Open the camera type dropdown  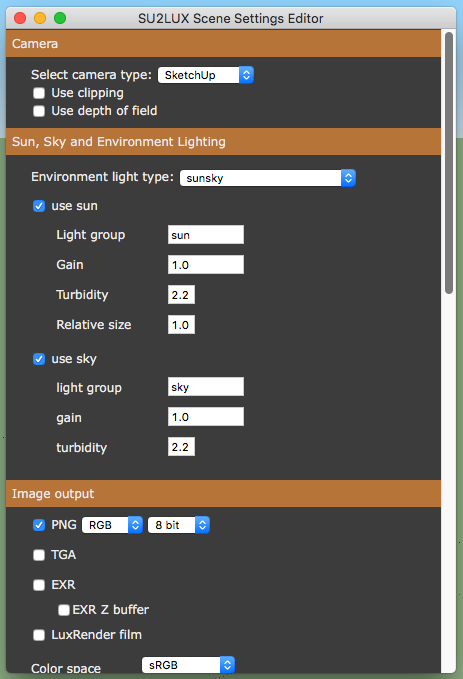pos(205,75)
